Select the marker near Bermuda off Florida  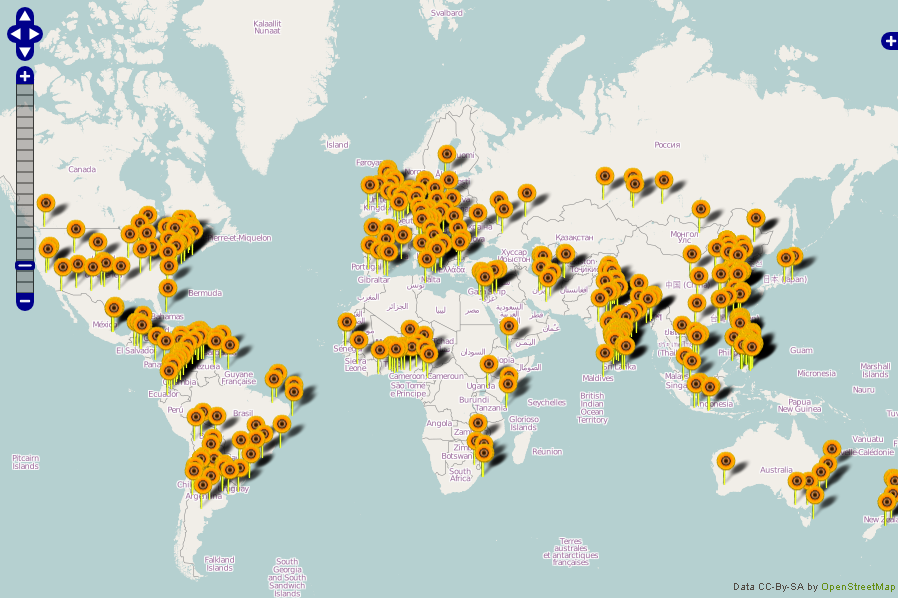[x=168, y=289]
